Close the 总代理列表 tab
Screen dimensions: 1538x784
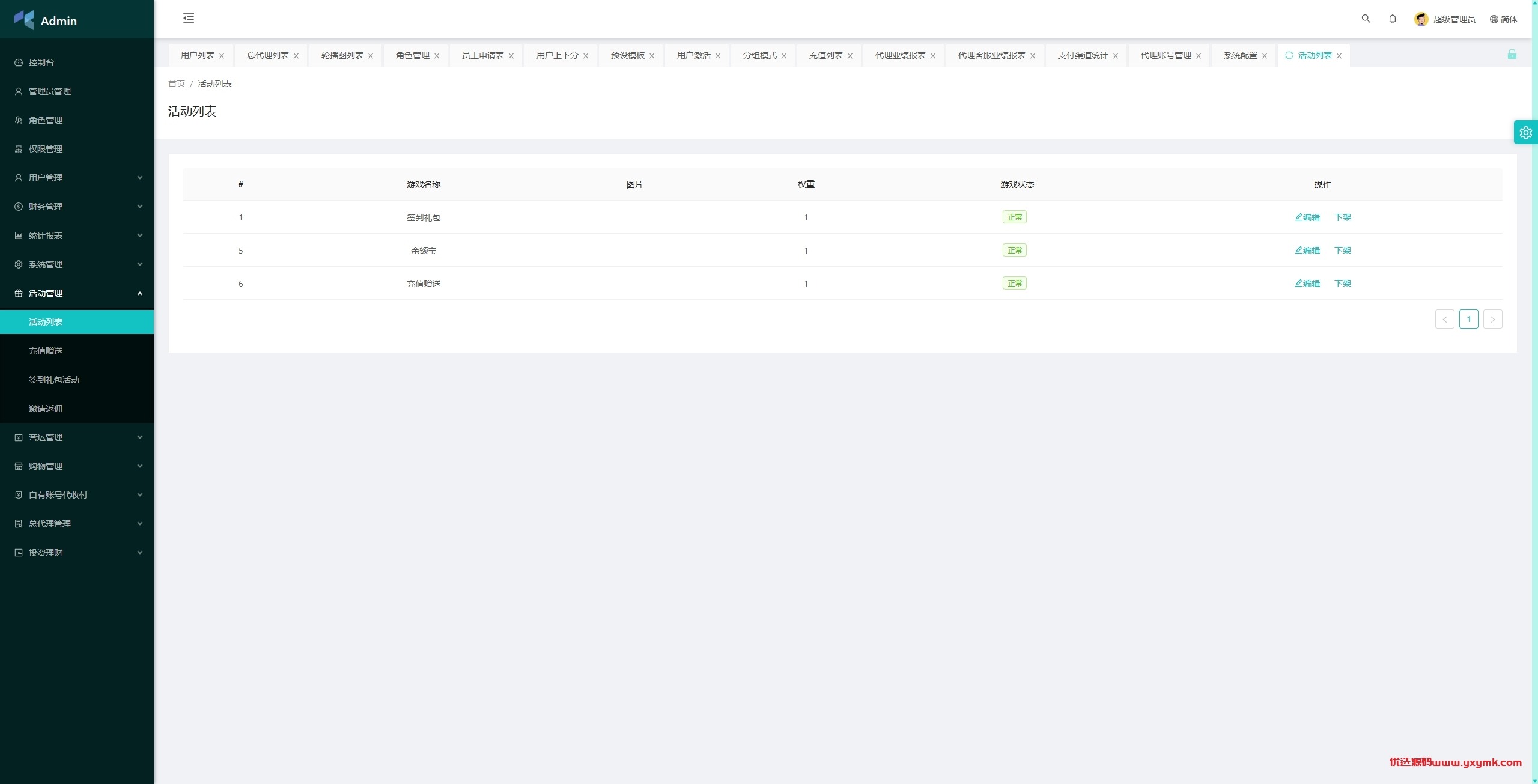point(296,56)
